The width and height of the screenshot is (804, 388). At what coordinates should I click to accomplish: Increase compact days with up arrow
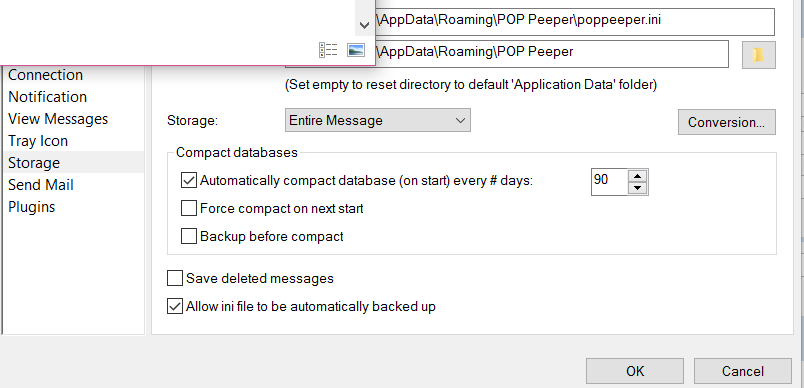[637, 176]
